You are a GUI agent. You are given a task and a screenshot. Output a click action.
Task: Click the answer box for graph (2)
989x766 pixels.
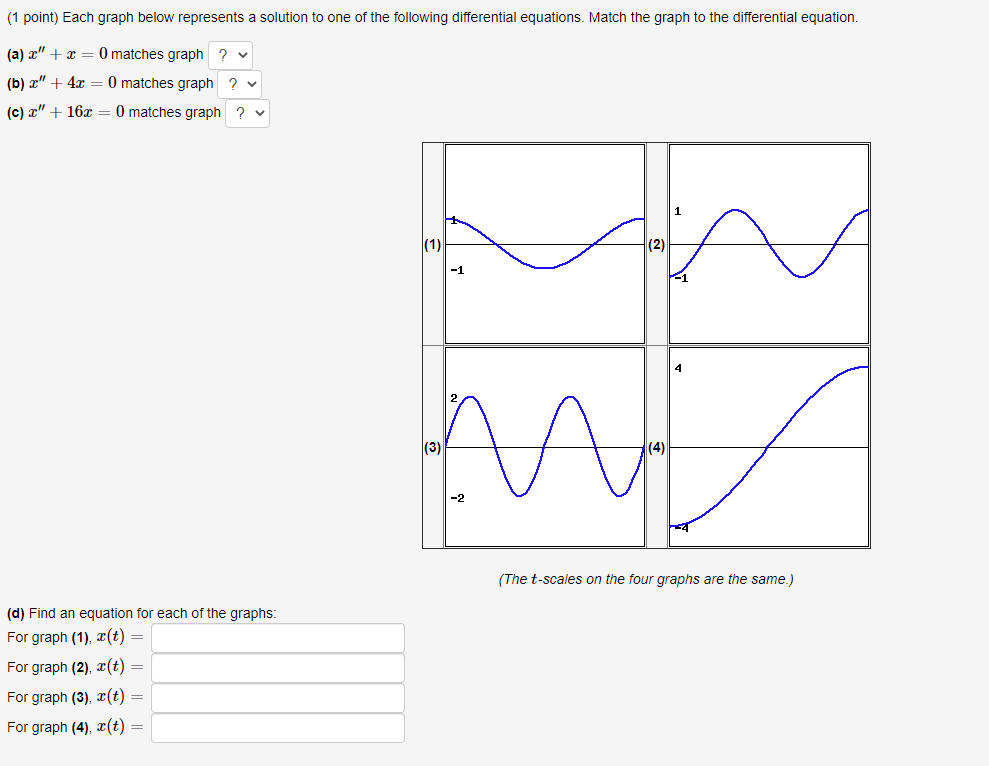(278, 668)
